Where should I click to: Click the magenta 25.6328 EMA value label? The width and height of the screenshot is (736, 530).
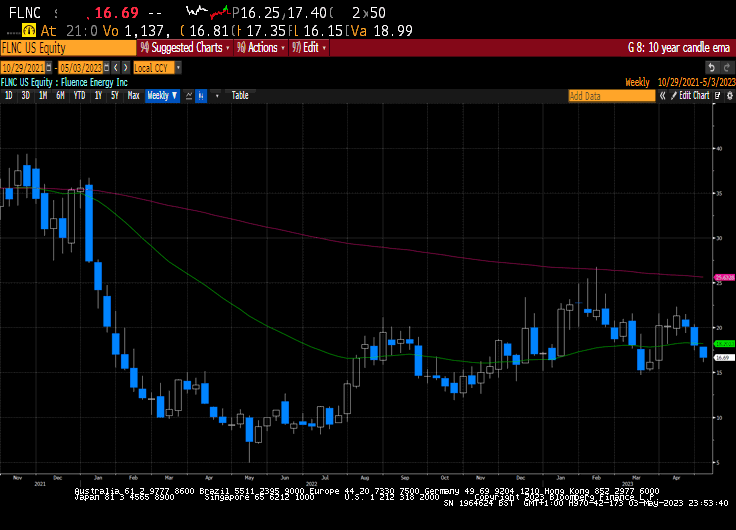725,277
